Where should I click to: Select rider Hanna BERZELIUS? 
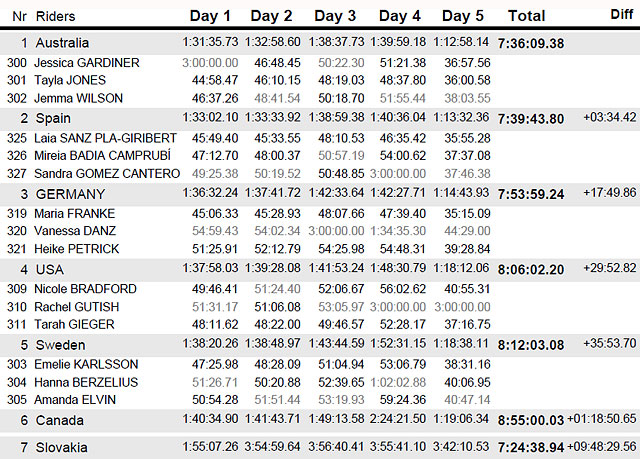(x=86, y=382)
